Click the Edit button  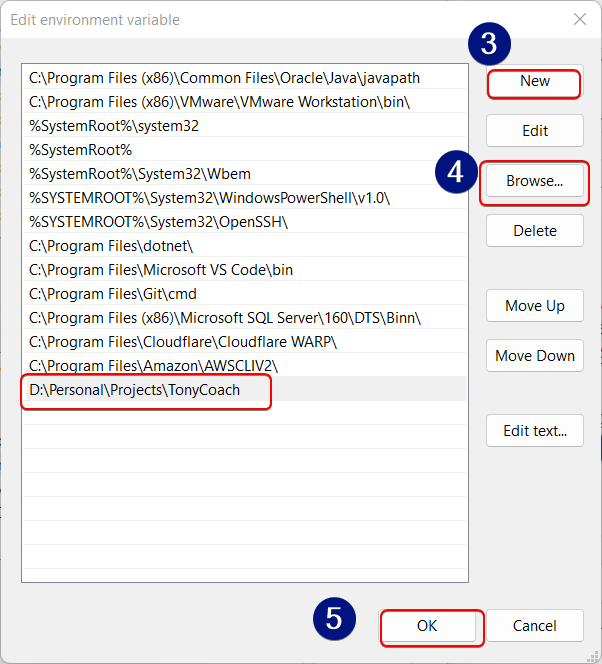[x=534, y=131]
